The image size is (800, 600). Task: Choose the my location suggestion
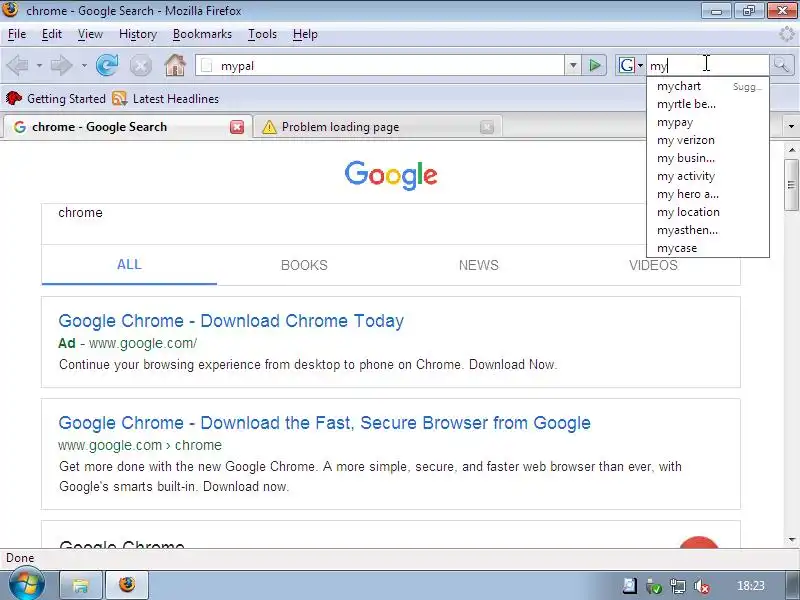[708, 212]
